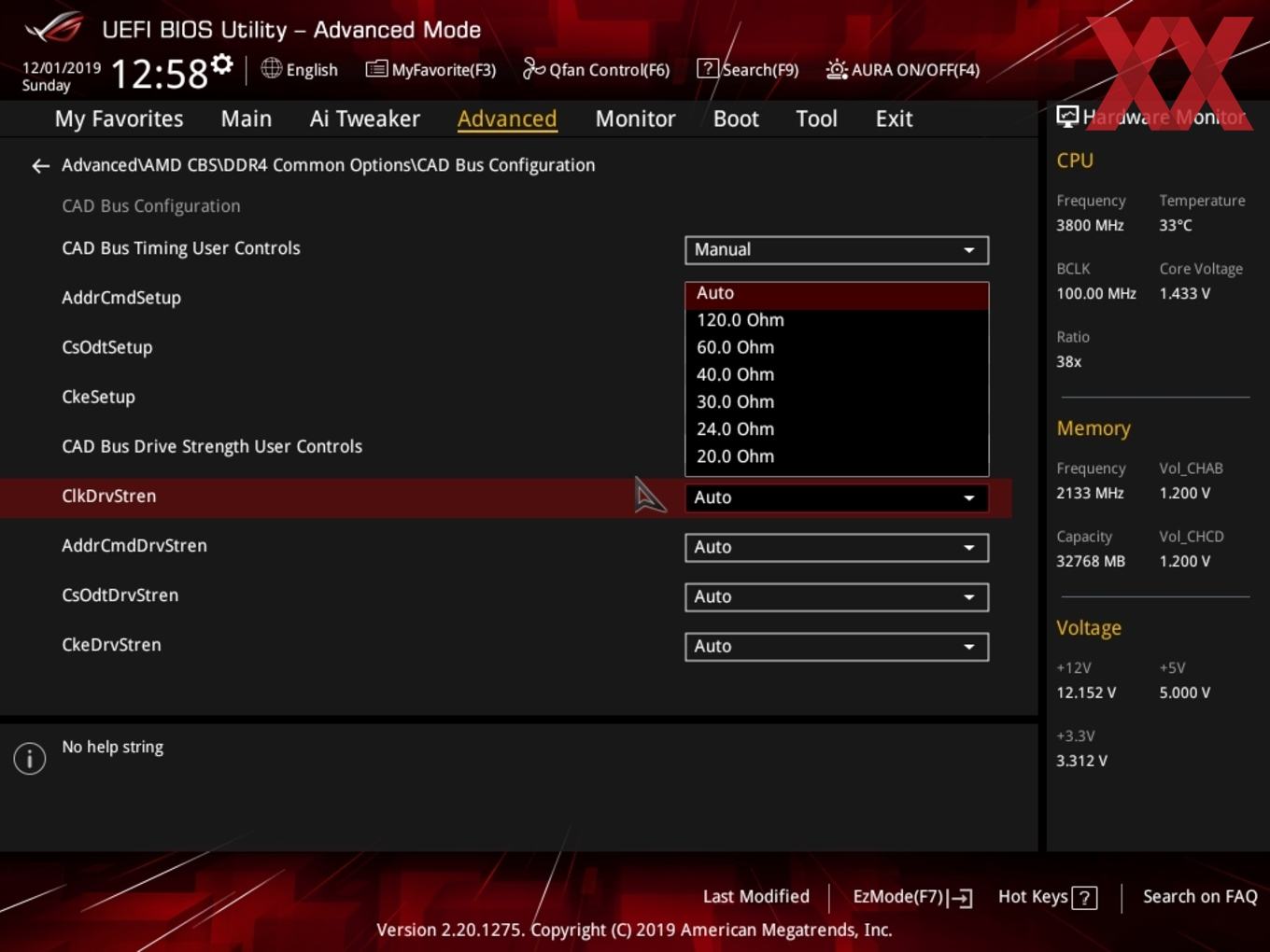Click the MyFavorite(F3) list icon
Viewport: 1270px width, 952px height.
pyautogui.click(x=376, y=69)
